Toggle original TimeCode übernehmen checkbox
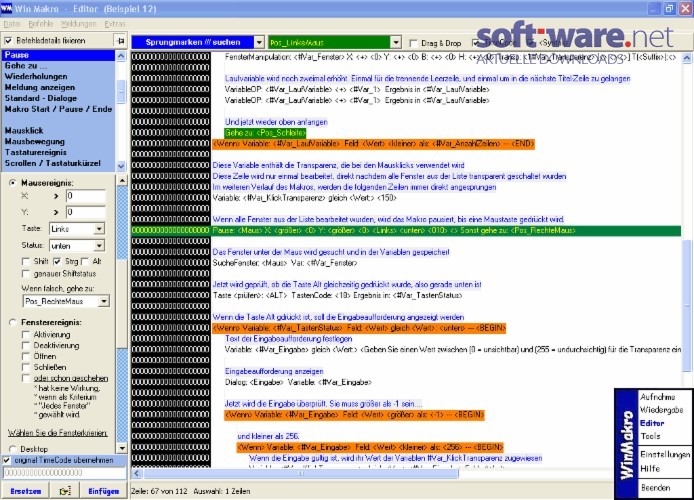The image size is (694, 500). coord(7,460)
